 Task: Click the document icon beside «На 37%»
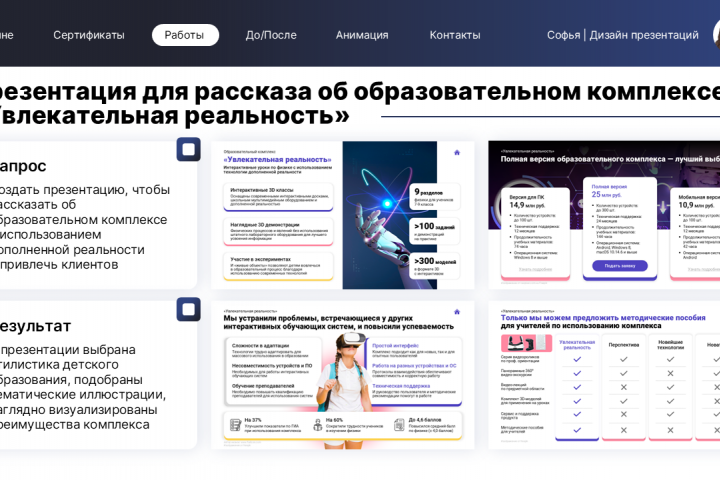point(236,425)
